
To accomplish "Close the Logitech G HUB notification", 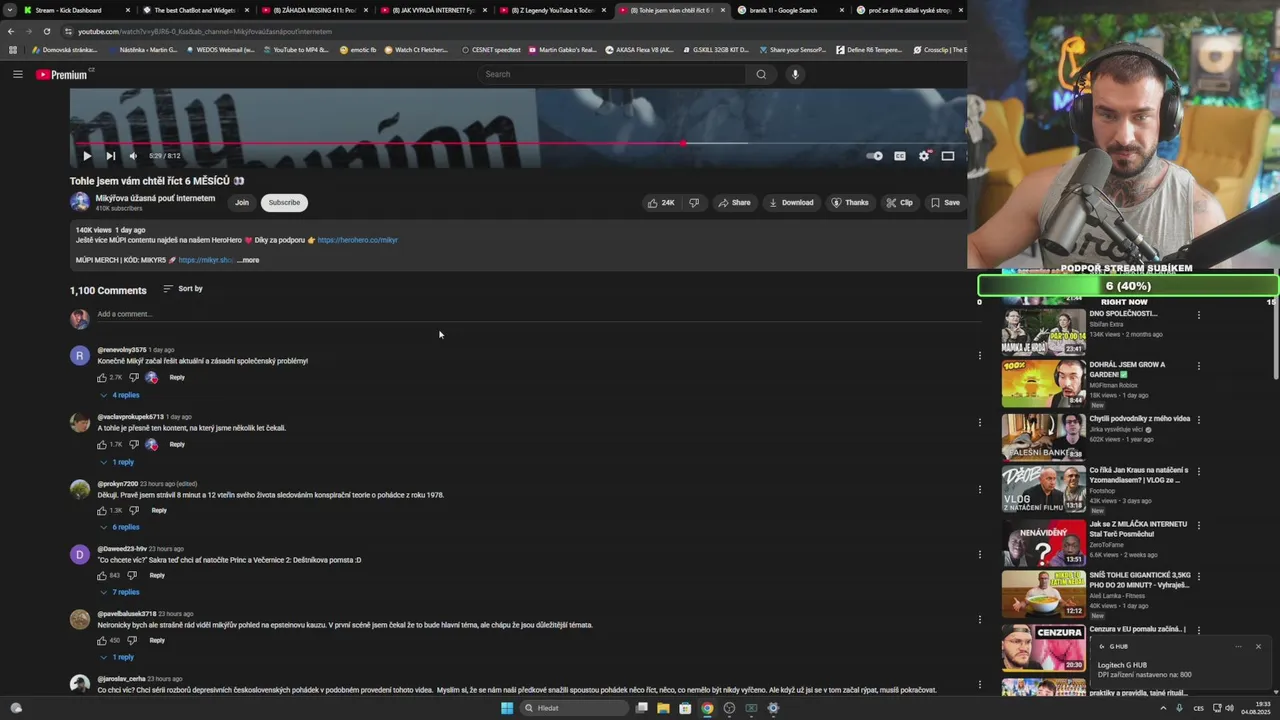I will pyautogui.click(x=1258, y=646).
